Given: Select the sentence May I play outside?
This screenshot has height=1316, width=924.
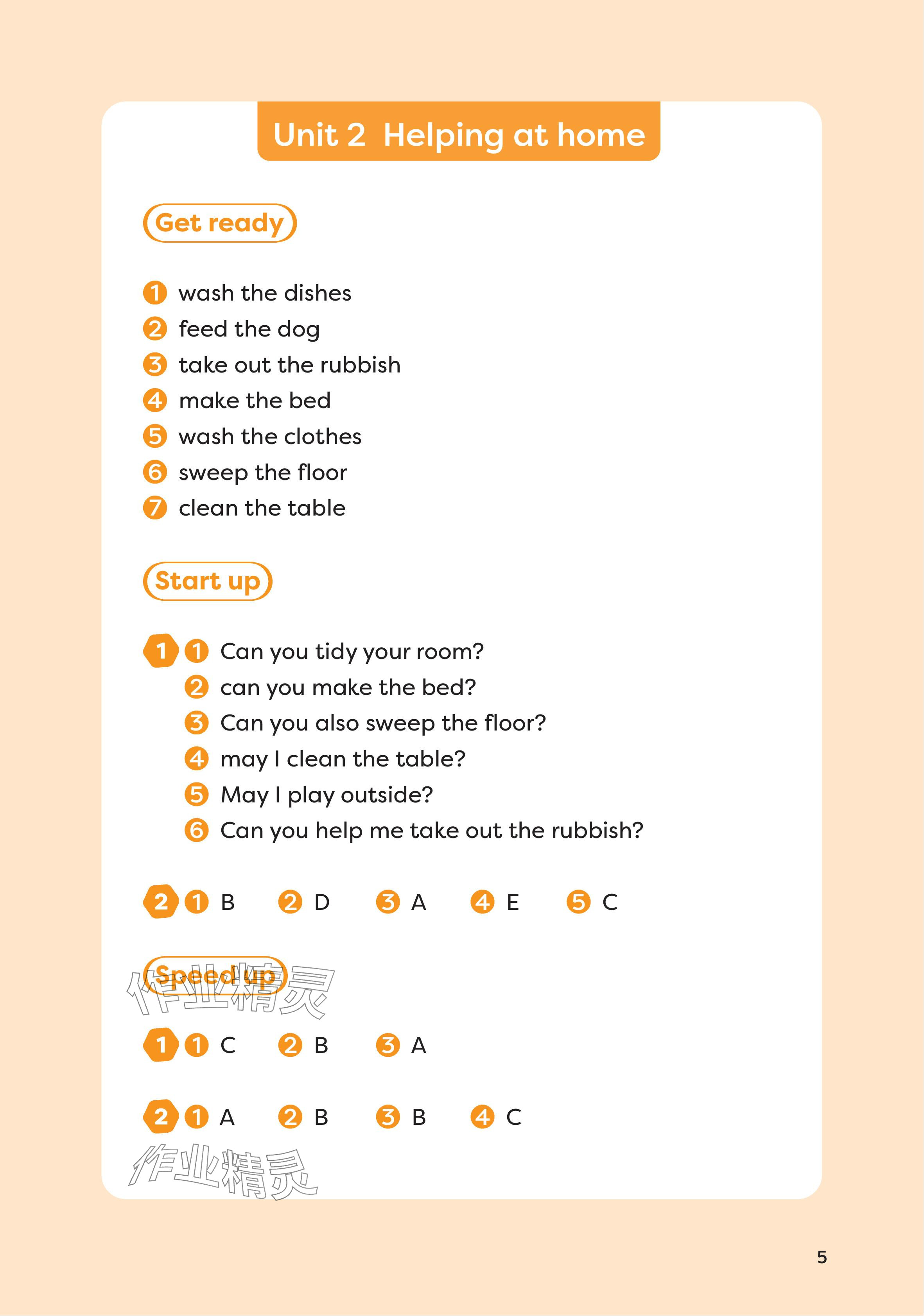Looking at the screenshot, I should point(327,795).
